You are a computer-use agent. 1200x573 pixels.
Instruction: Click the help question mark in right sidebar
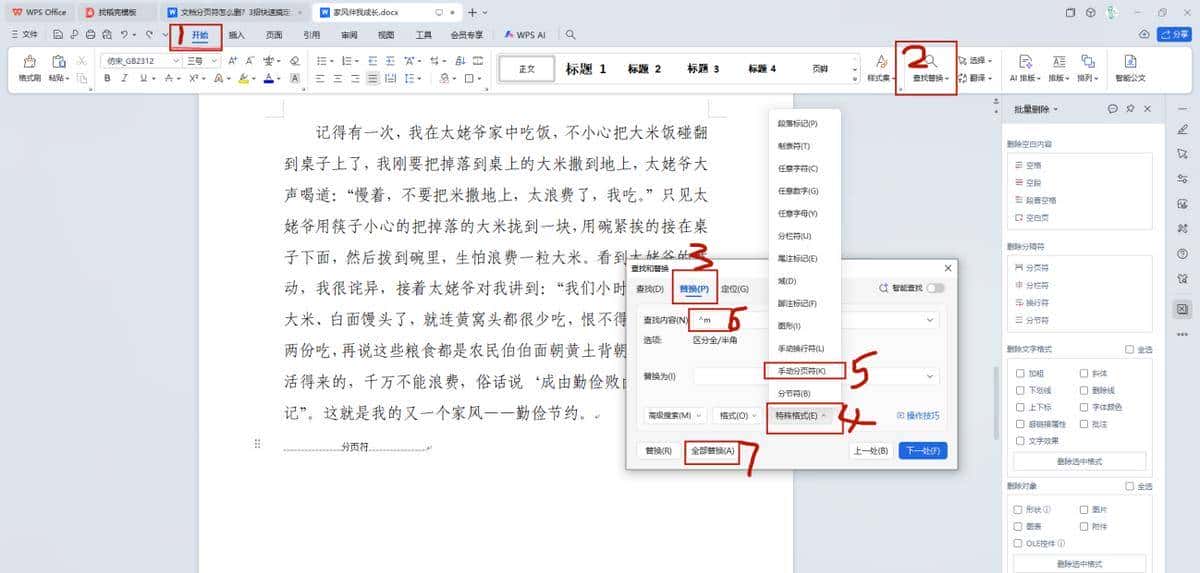pos(1183,254)
